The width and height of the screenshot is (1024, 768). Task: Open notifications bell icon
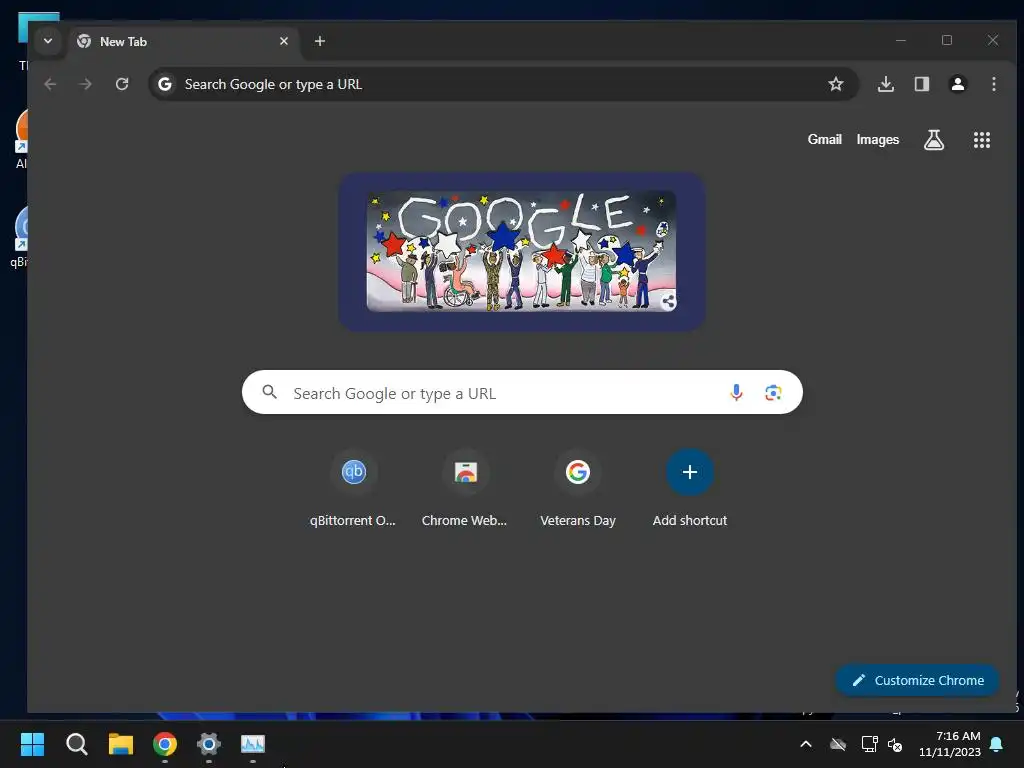(997, 744)
